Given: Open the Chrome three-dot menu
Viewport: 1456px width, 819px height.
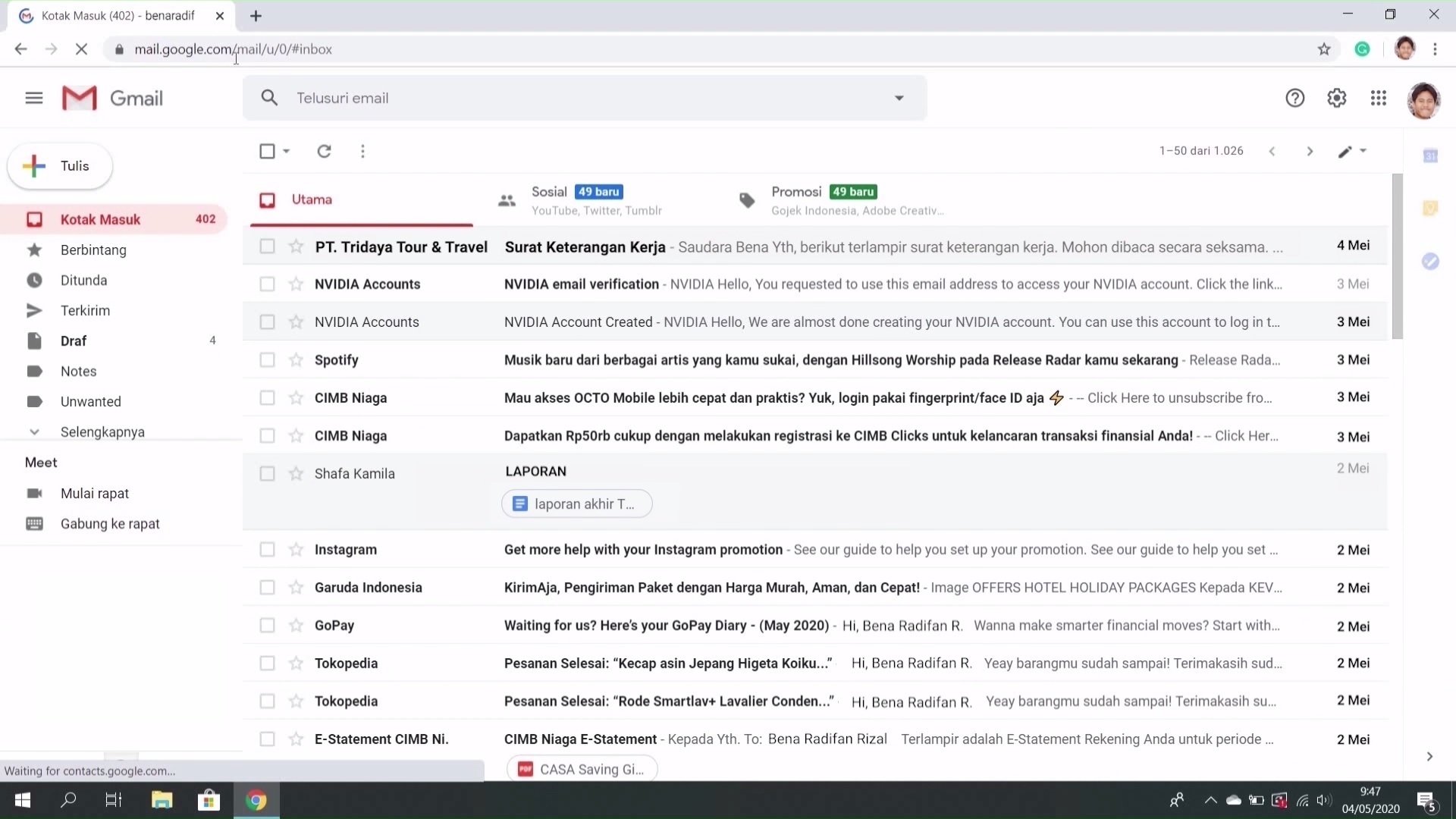Looking at the screenshot, I should click(x=1435, y=49).
